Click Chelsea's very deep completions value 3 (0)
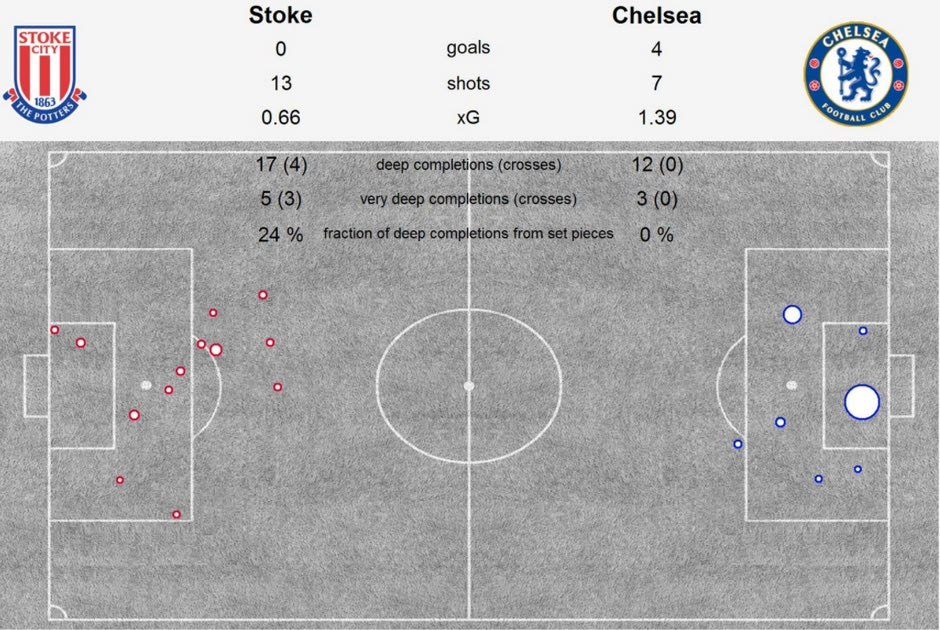Viewport: 940px width, 630px height. click(x=656, y=199)
